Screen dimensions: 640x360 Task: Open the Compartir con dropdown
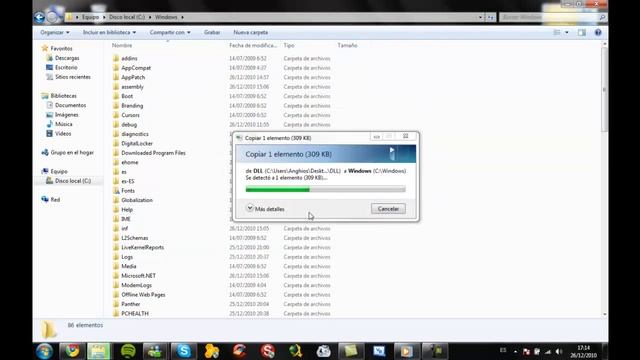point(170,32)
